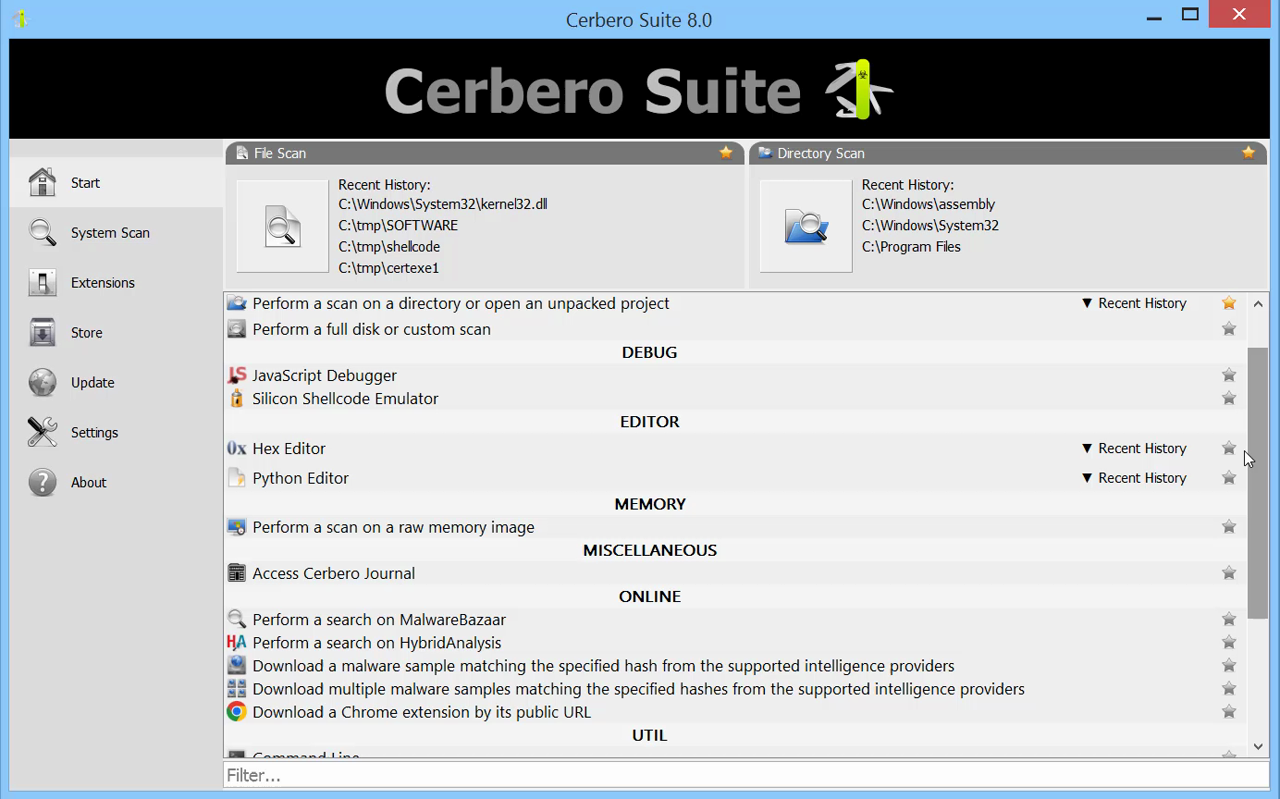Expand Recent History for Python Editor
This screenshot has width=1280, height=799.
pos(1134,478)
